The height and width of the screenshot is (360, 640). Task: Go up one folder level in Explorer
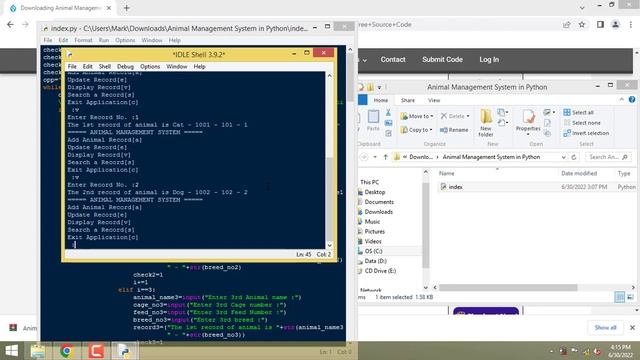click(x=385, y=157)
